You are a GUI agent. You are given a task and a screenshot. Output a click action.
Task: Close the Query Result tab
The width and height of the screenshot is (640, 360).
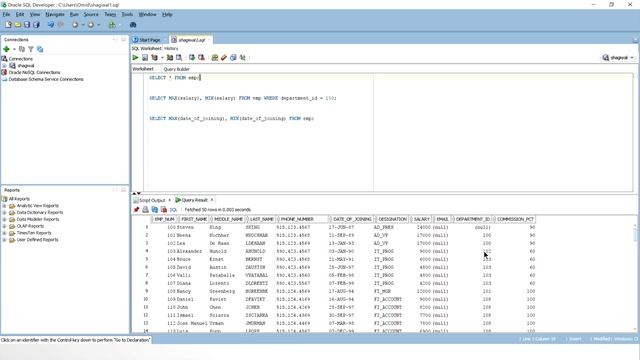click(212, 200)
